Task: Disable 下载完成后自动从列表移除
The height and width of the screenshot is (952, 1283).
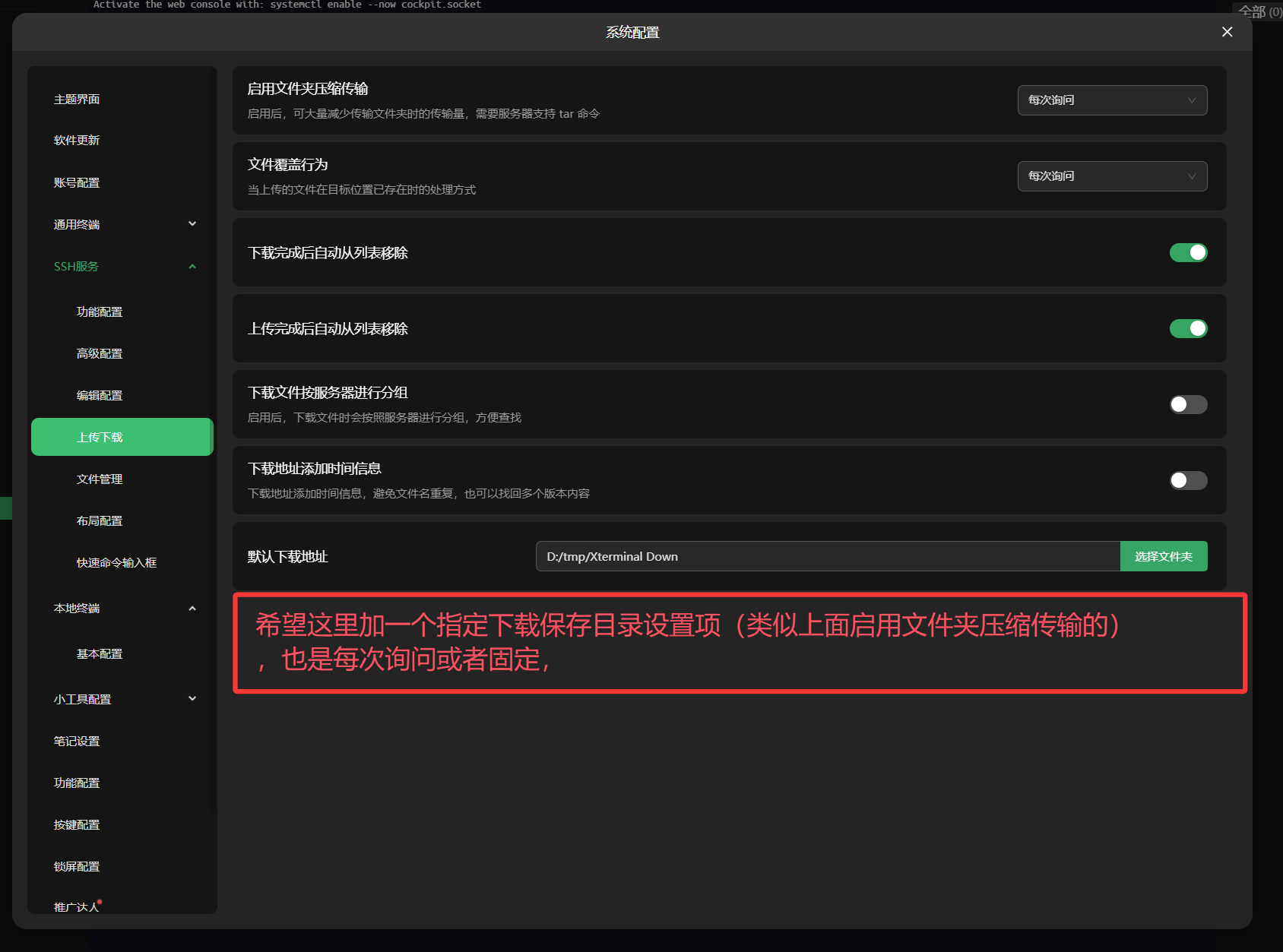Action: tap(1188, 252)
